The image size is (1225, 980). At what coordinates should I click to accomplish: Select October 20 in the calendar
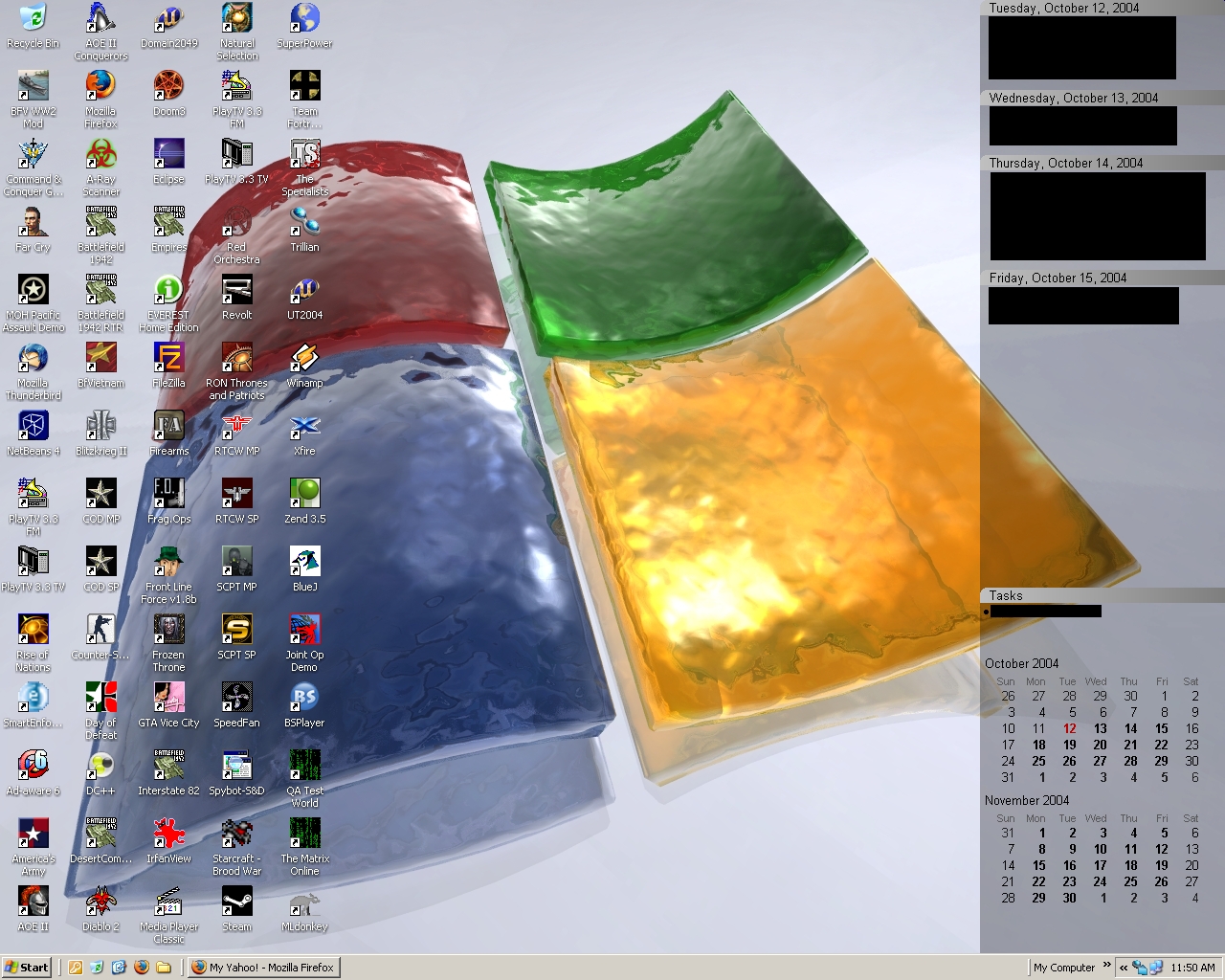pyautogui.click(x=1101, y=745)
